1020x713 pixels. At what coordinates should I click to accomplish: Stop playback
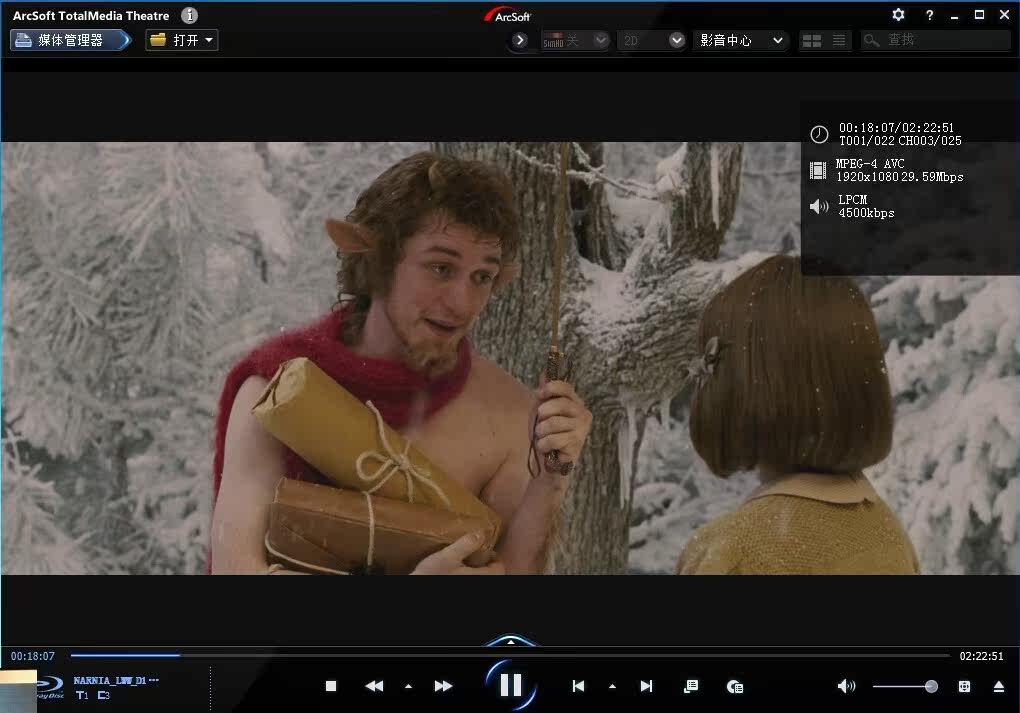(330, 686)
